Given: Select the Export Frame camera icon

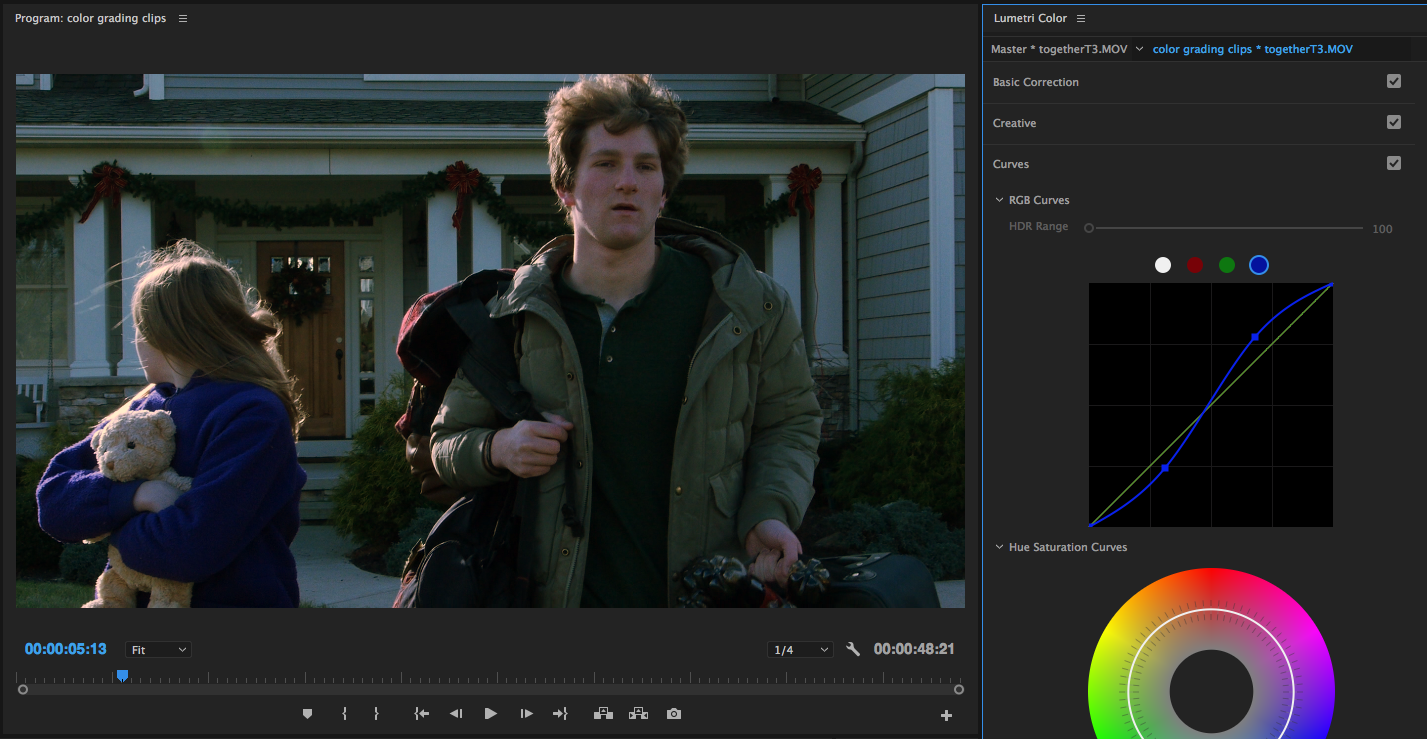Looking at the screenshot, I should coord(673,713).
